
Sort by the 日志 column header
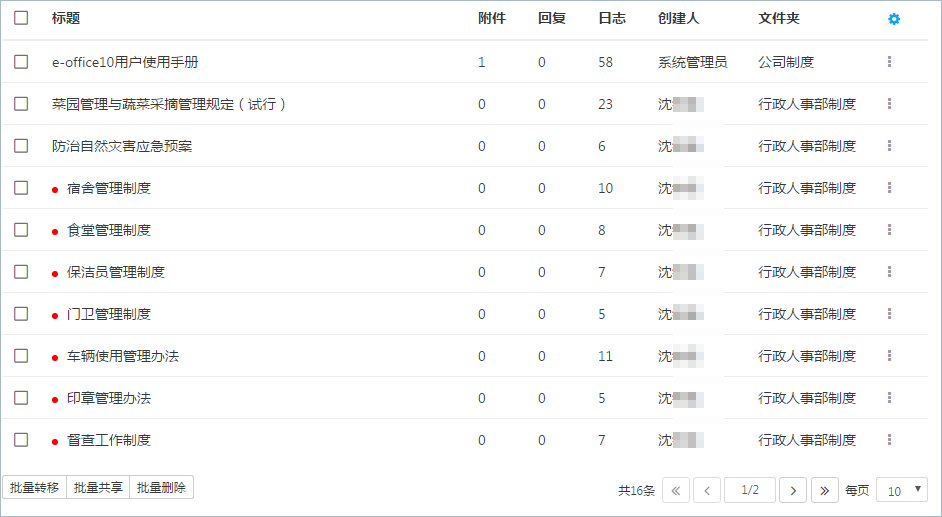click(x=612, y=18)
